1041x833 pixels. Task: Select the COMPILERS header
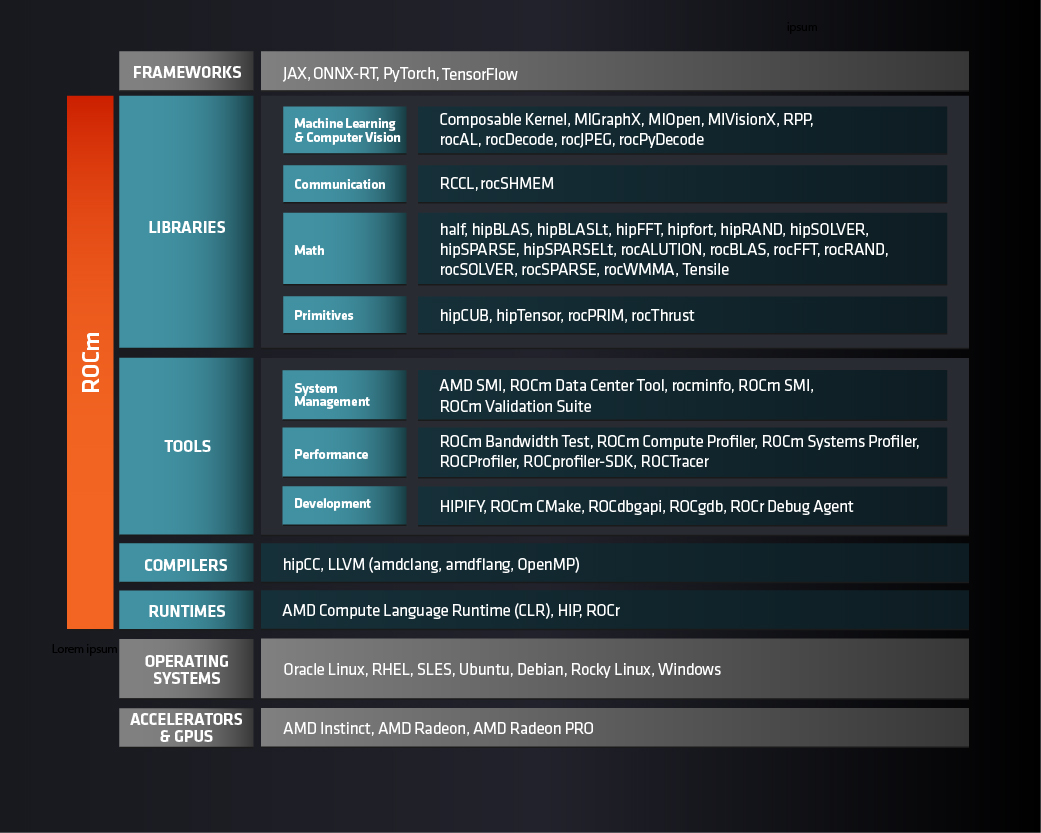pos(186,563)
